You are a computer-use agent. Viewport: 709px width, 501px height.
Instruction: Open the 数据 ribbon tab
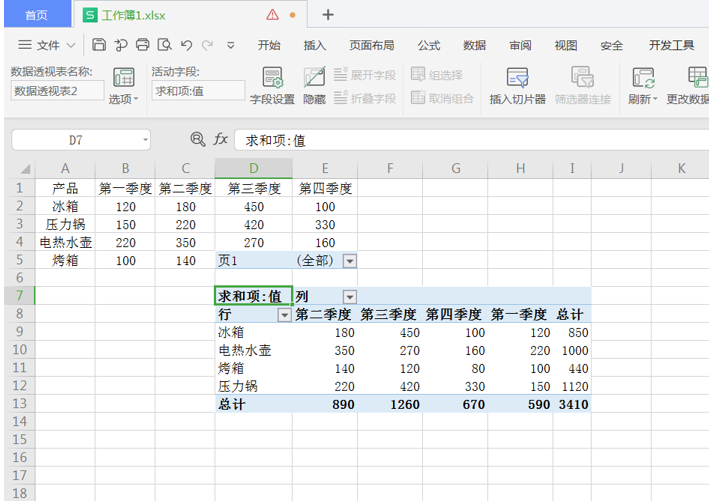point(474,45)
